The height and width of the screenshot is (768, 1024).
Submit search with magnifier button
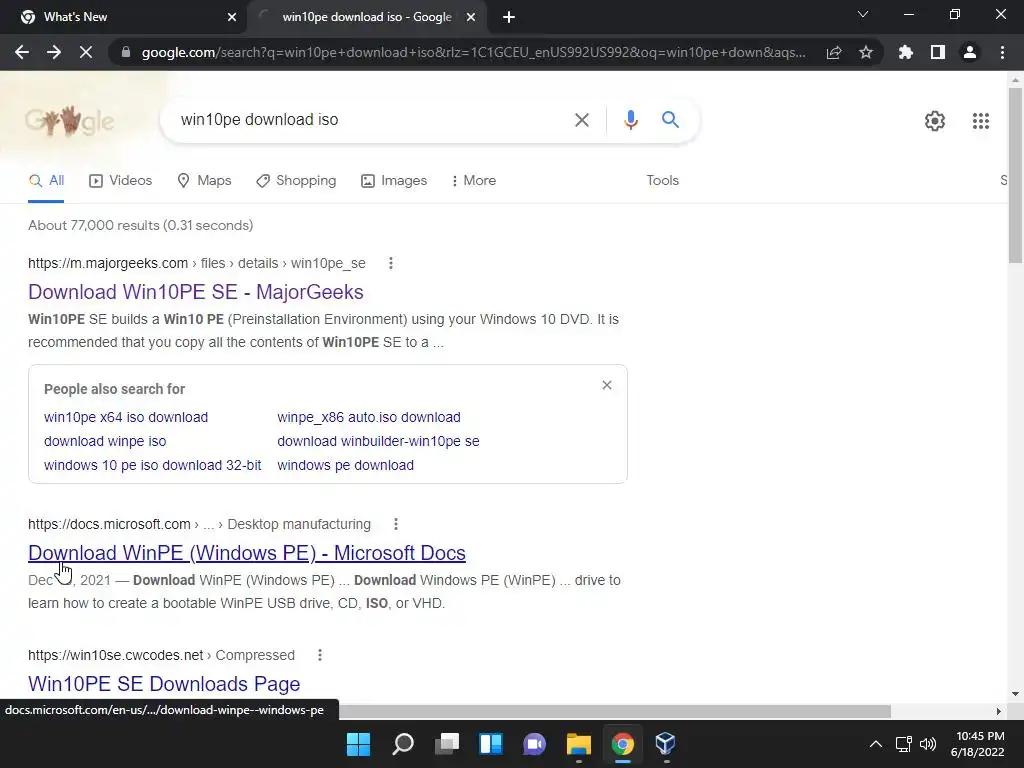coord(670,120)
